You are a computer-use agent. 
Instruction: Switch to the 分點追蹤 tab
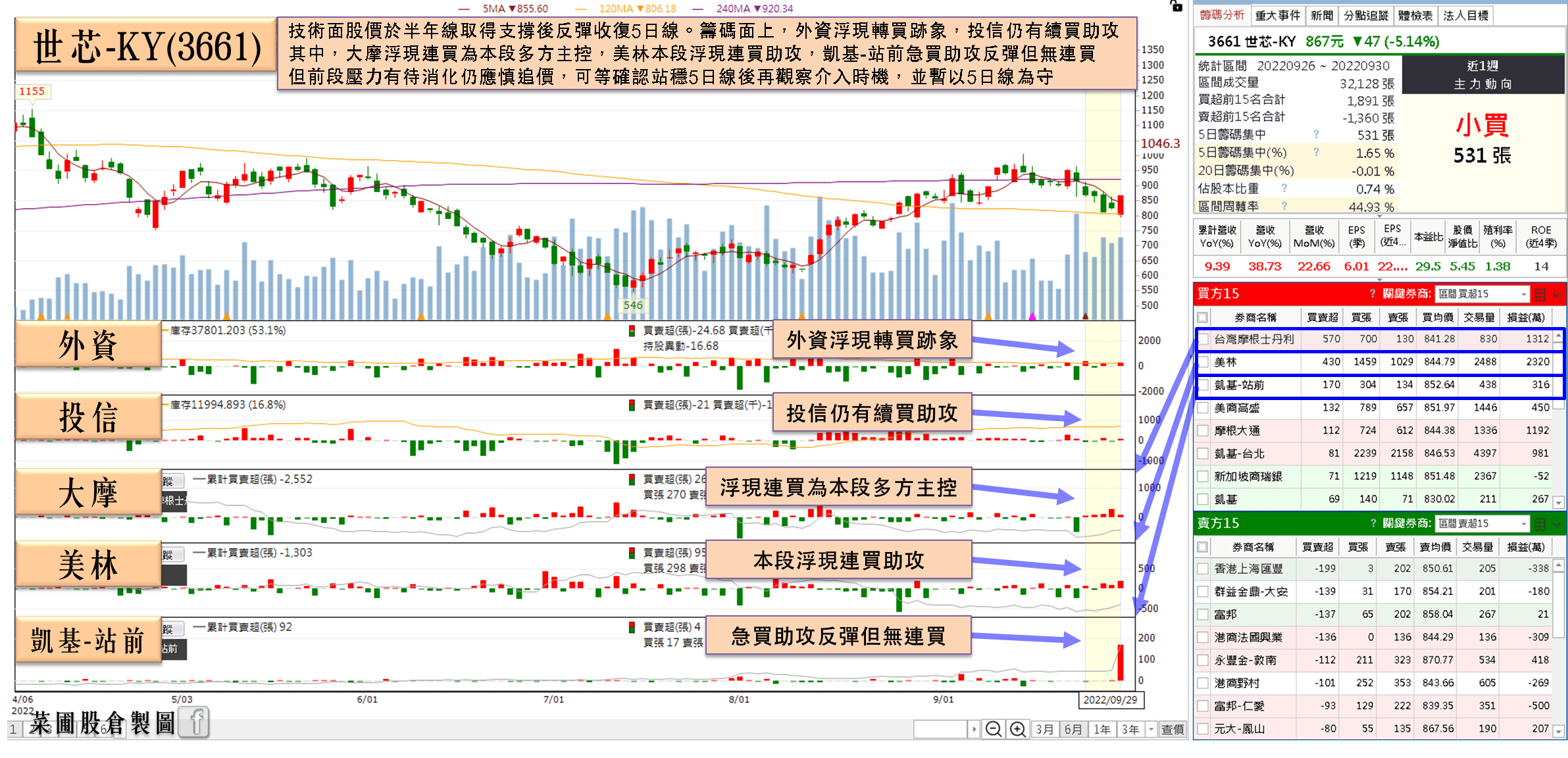[1366, 15]
